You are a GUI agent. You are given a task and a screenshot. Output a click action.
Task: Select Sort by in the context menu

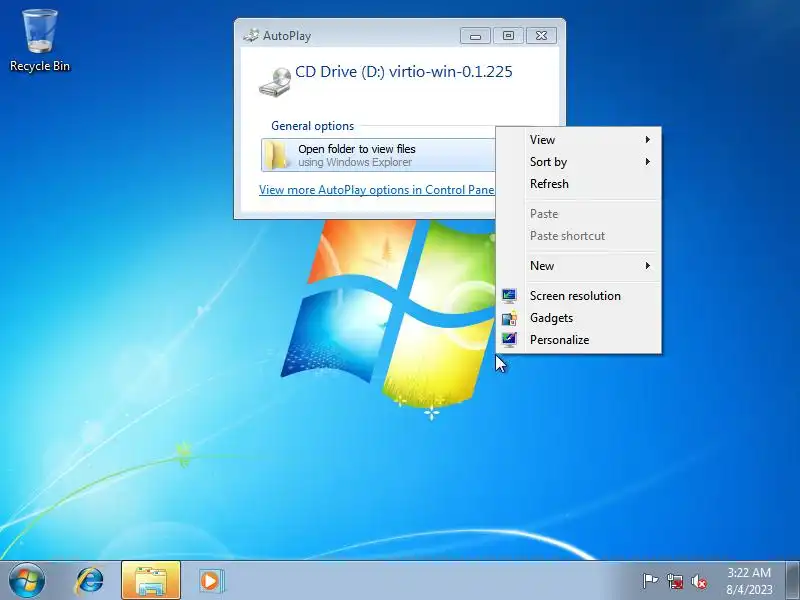pyautogui.click(x=579, y=162)
